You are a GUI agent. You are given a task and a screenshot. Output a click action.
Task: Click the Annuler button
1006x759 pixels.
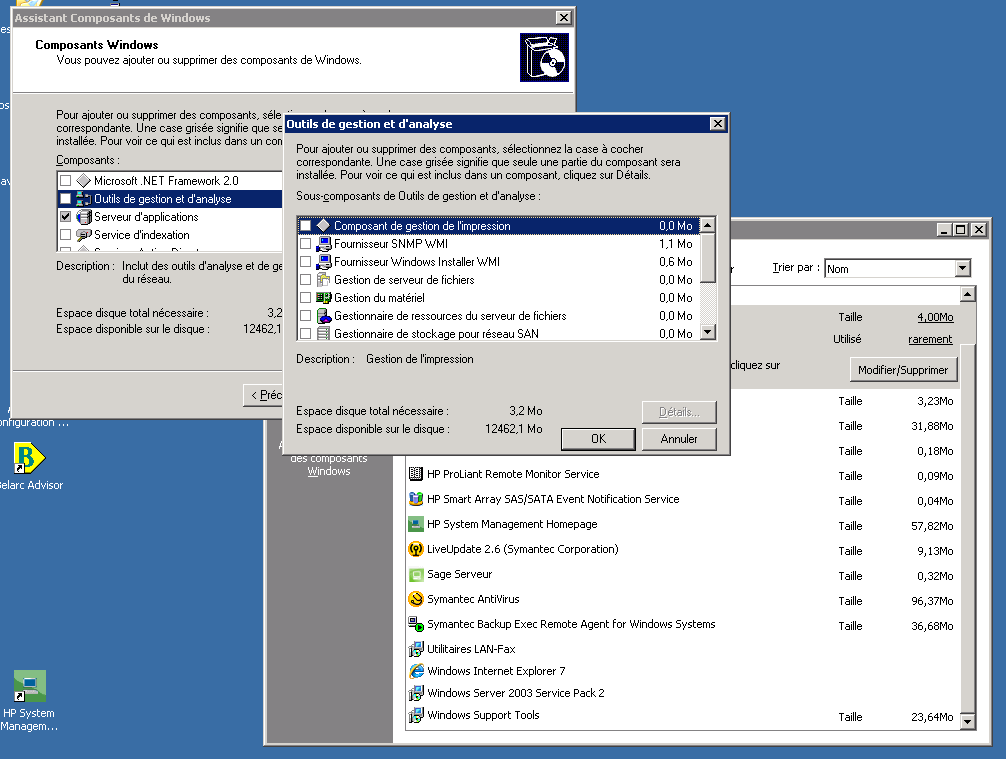coord(679,439)
